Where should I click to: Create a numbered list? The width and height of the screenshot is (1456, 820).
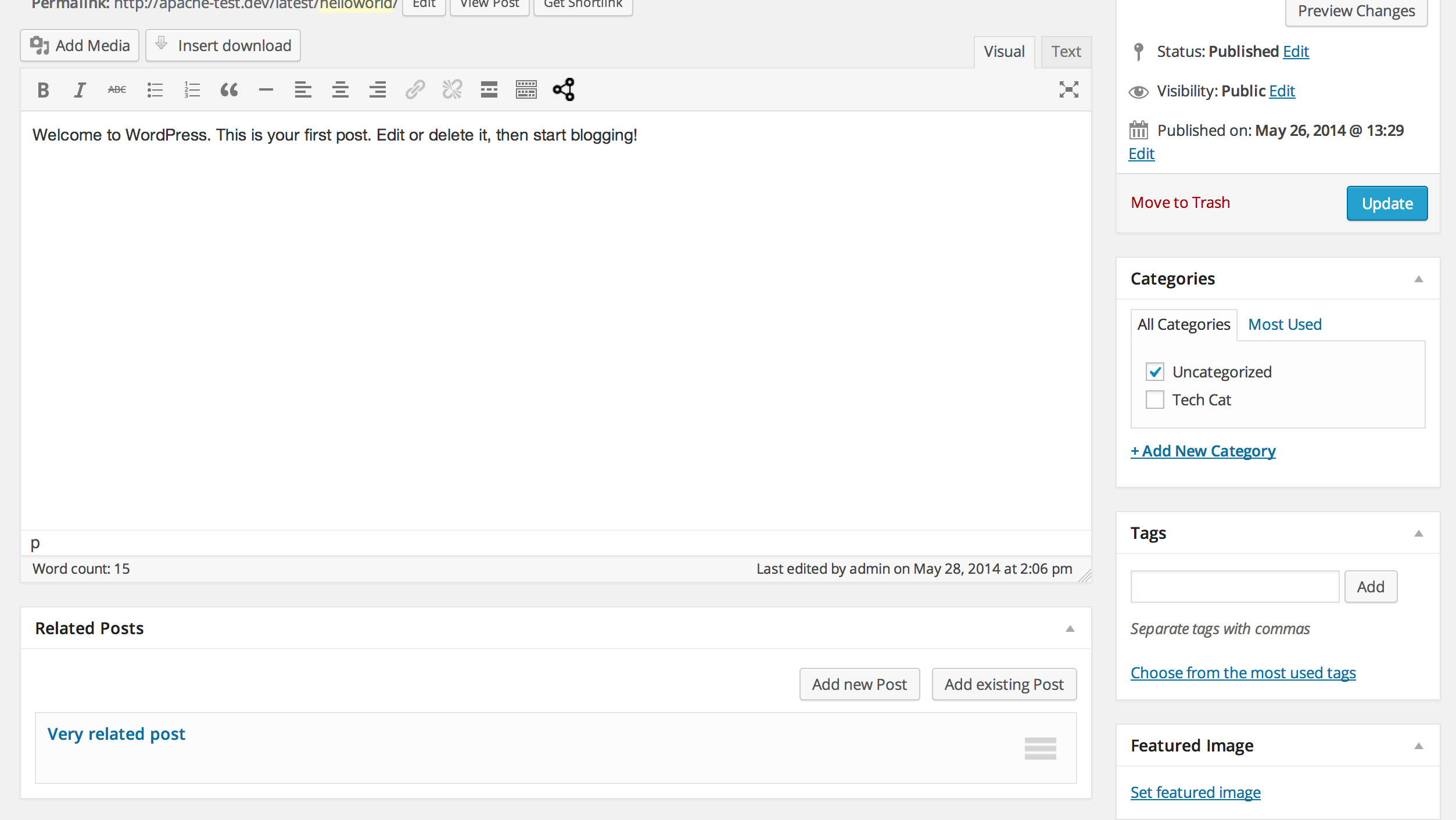tap(192, 90)
